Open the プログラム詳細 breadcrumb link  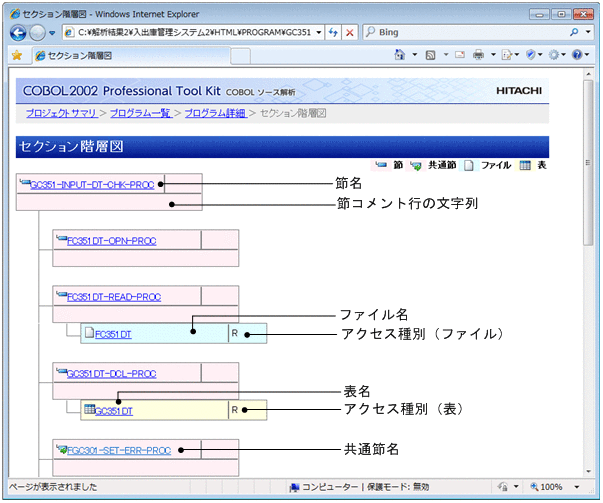[x=215, y=113]
